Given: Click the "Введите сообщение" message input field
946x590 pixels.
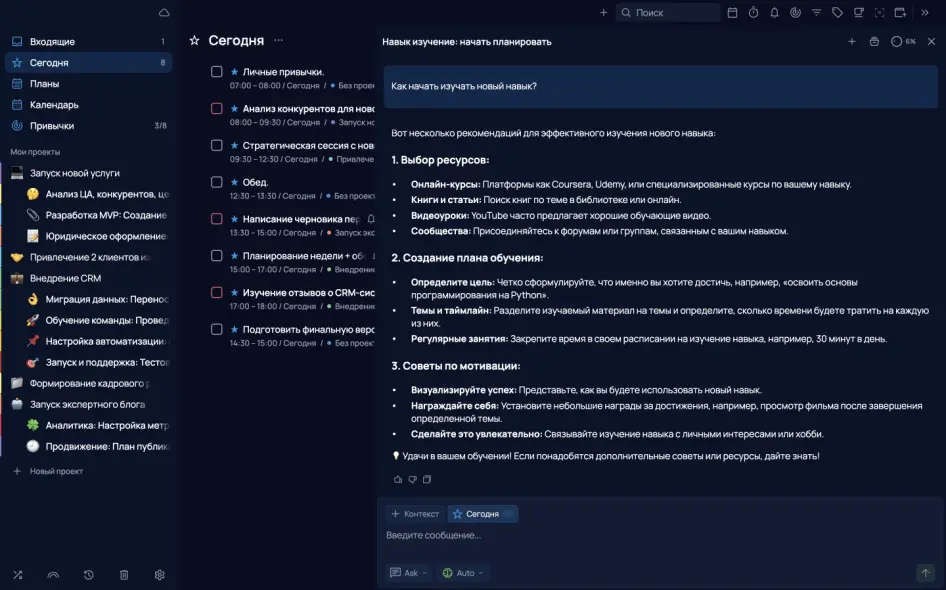Looking at the screenshot, I should tap(650, 536).
